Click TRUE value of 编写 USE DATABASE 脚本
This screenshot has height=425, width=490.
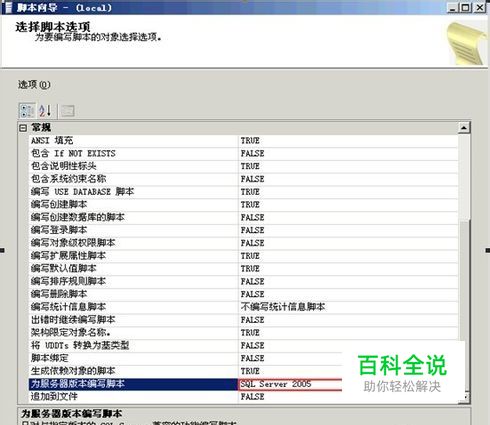click(250, 192)
